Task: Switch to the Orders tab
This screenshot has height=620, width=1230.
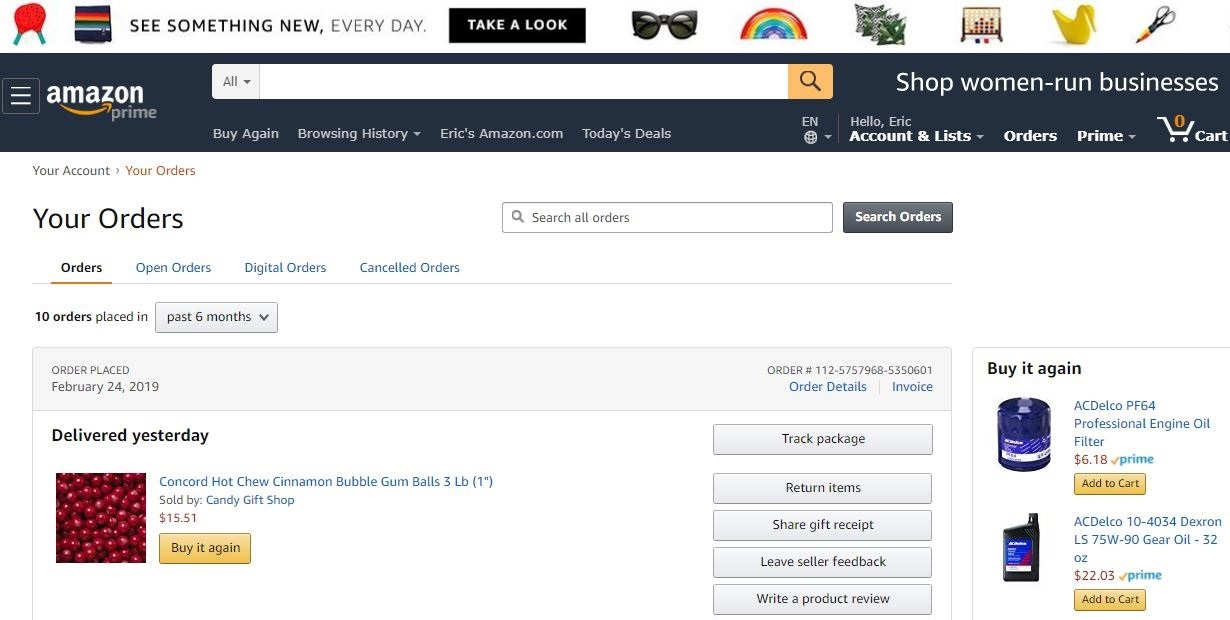Action: click(x=81, y=267)
